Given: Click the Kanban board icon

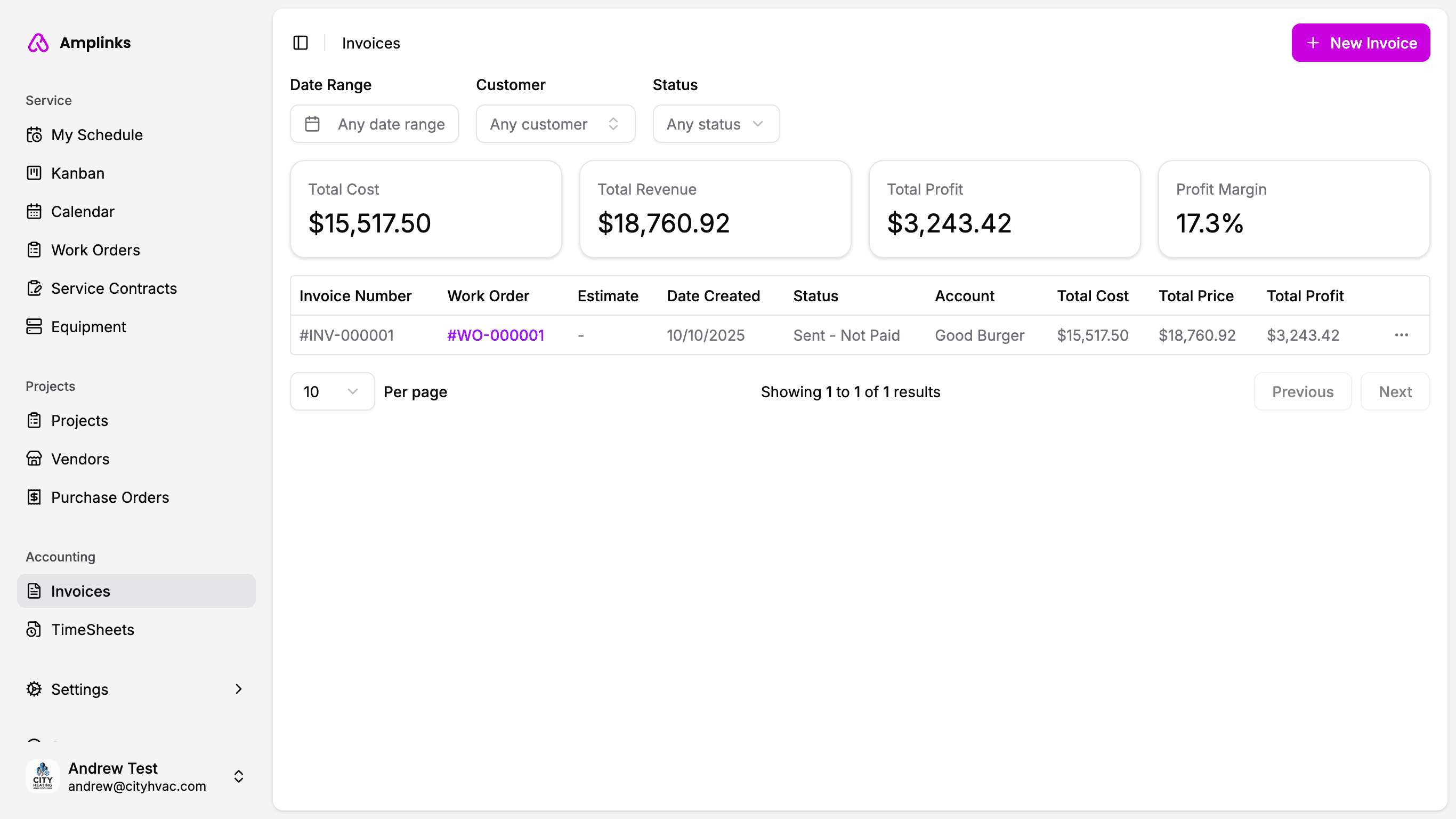Looking at the screenshot, I should point(34,173).
